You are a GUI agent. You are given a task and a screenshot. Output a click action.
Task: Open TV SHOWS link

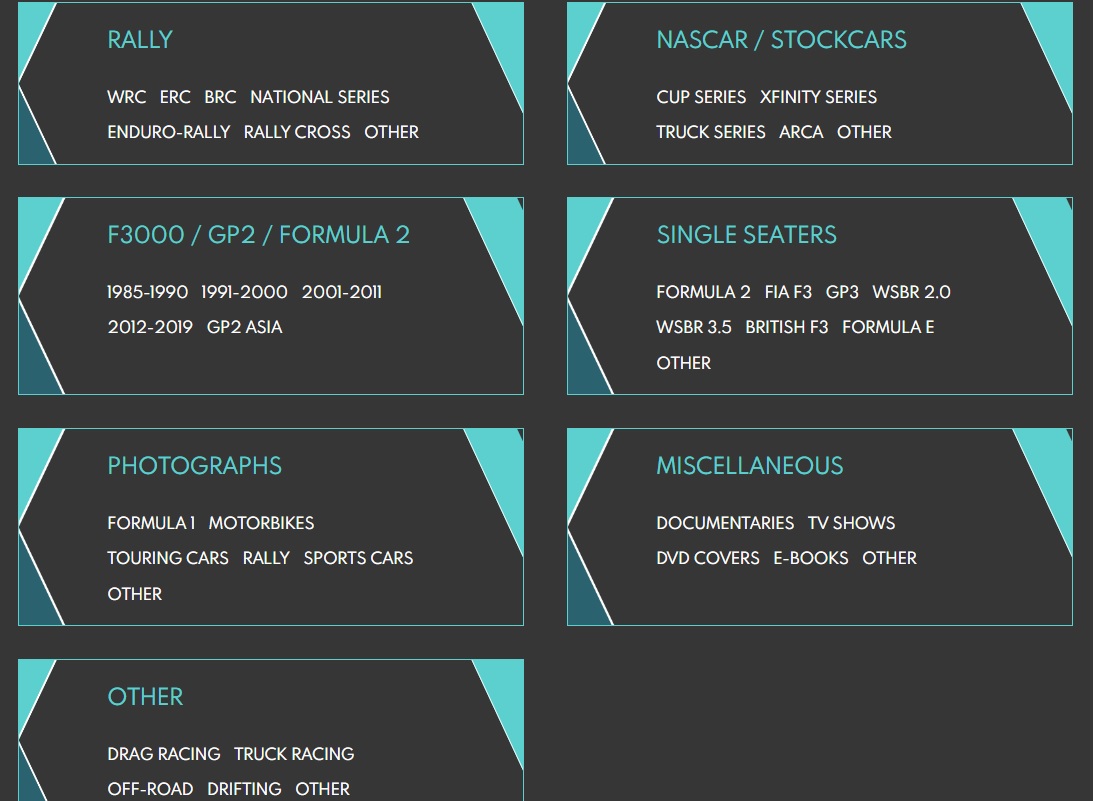tap(851, 523)
